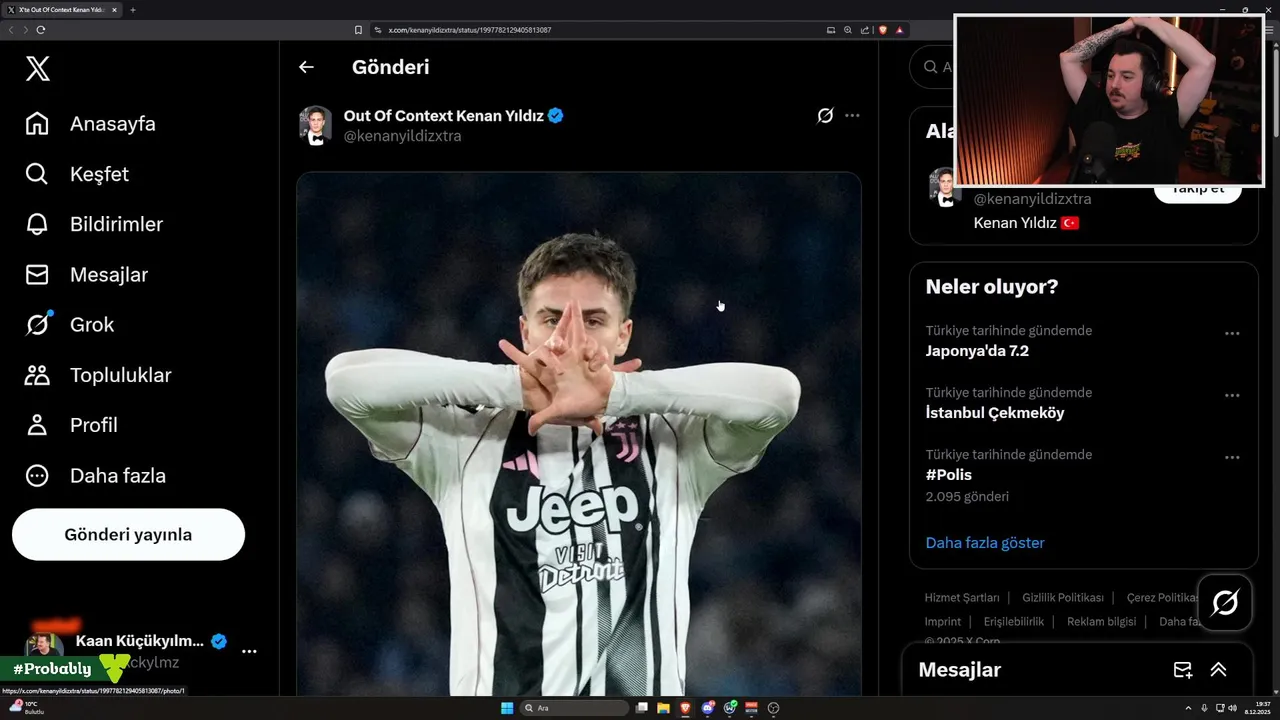
Task: Click new message icon in Mesajlar drawer
Action: tap(1182, 670)
